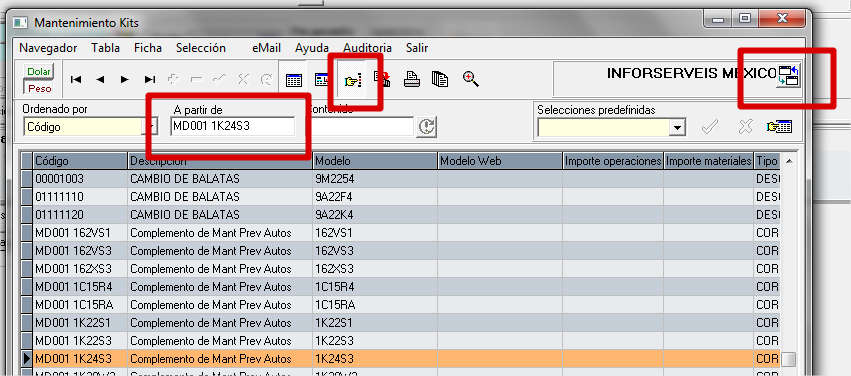
Task: Jump to the last record
Action: pyautogui.click(x=150, y=80)
